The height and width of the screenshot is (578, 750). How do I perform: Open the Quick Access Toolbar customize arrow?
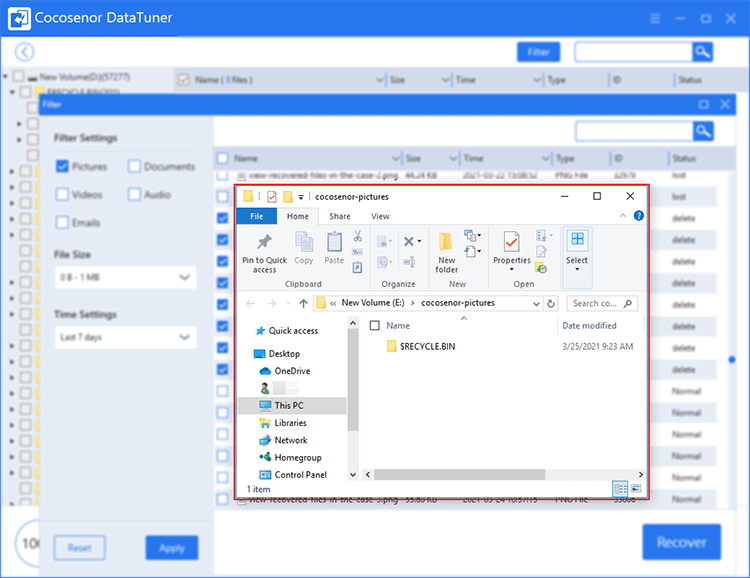coord(301,197)
